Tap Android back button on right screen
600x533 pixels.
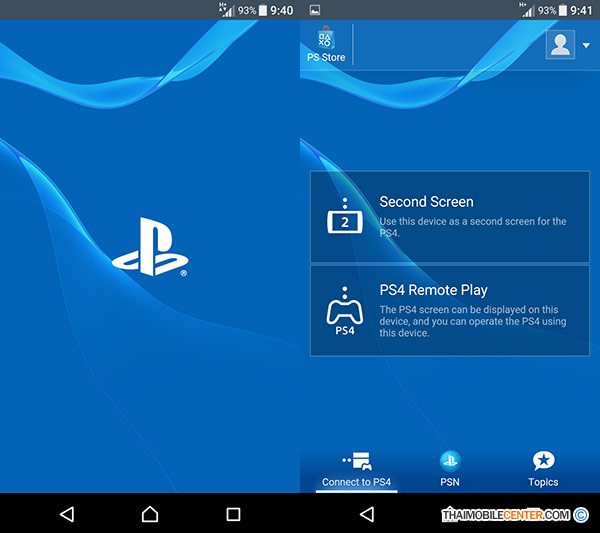coord(367,514)
